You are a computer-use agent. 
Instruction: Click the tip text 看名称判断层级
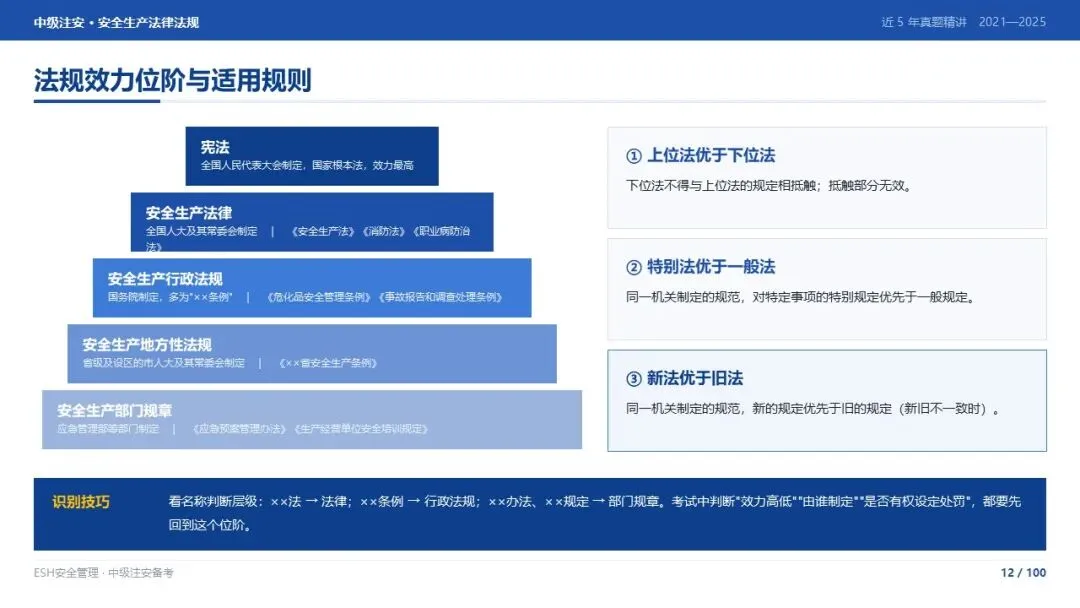(x=213, y=501)
